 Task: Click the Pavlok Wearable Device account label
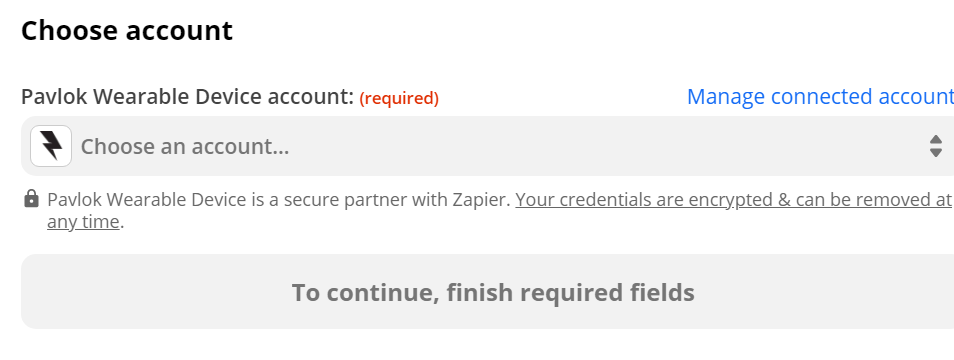click(x=187, y=97)
